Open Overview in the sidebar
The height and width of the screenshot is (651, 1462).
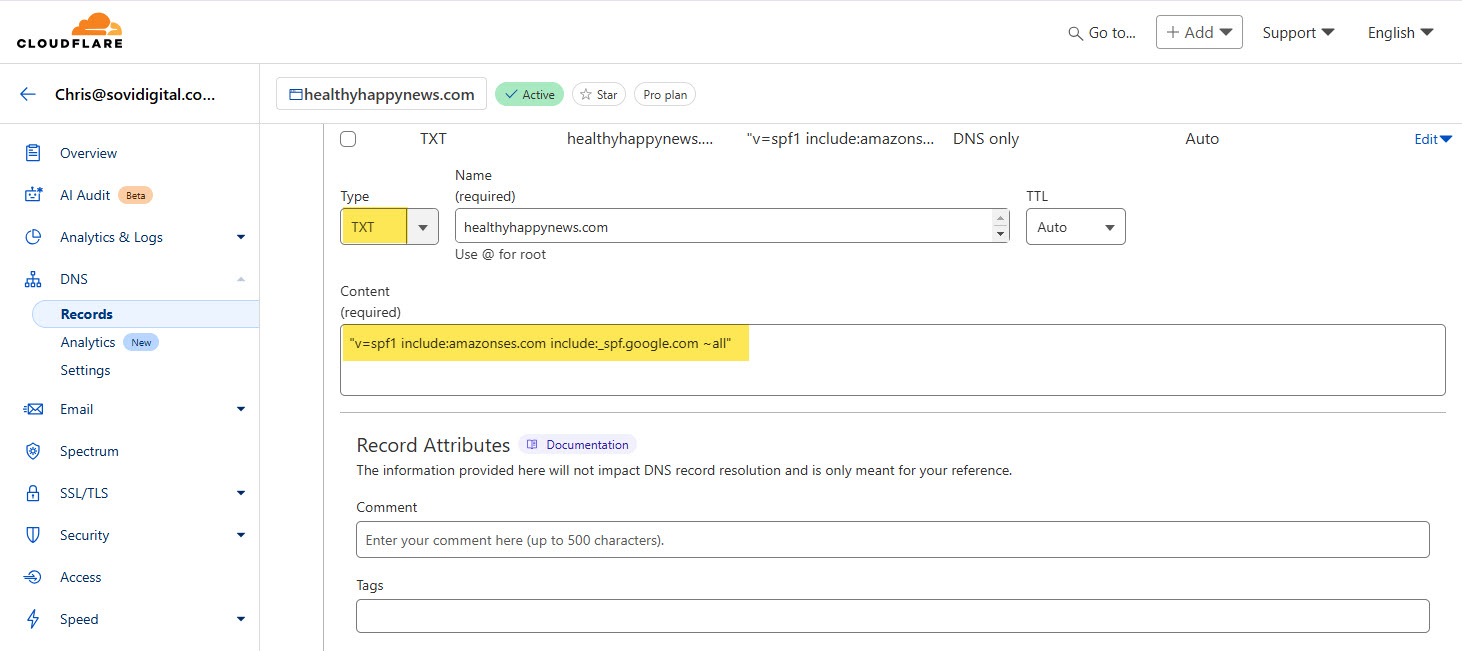coord(88,153)
